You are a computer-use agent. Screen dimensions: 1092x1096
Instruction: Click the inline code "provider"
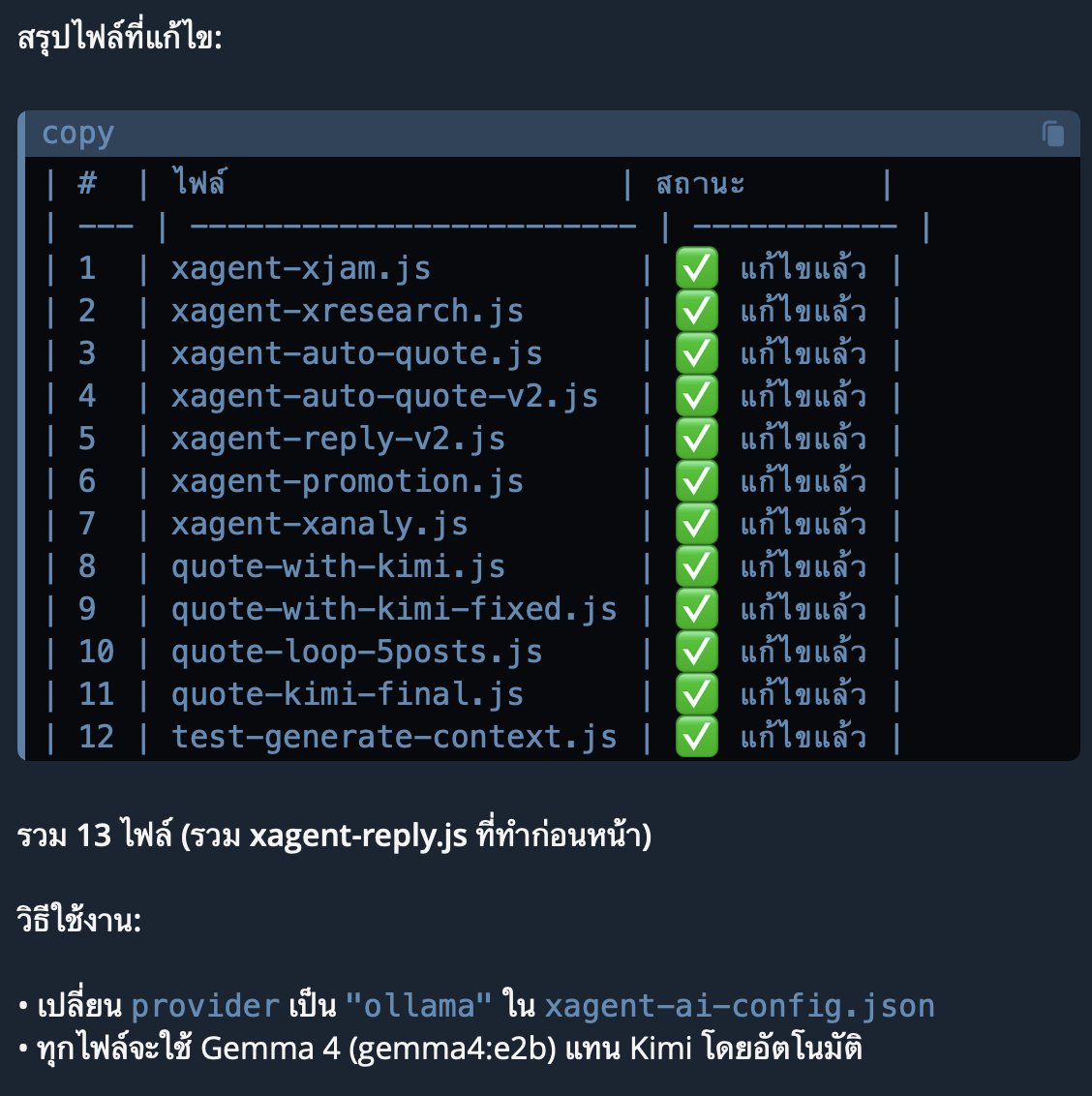point(205,1007)
